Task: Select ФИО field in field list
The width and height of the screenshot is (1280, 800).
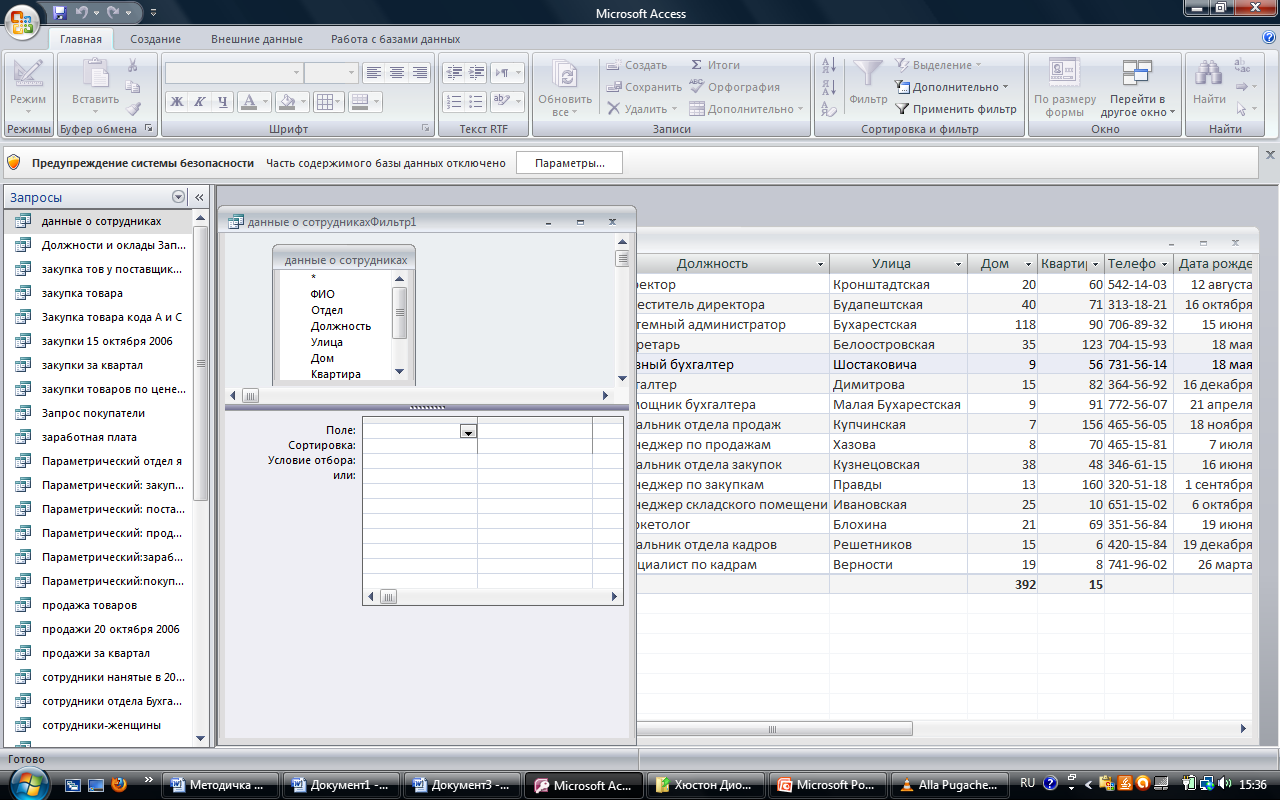Action: 322,294
